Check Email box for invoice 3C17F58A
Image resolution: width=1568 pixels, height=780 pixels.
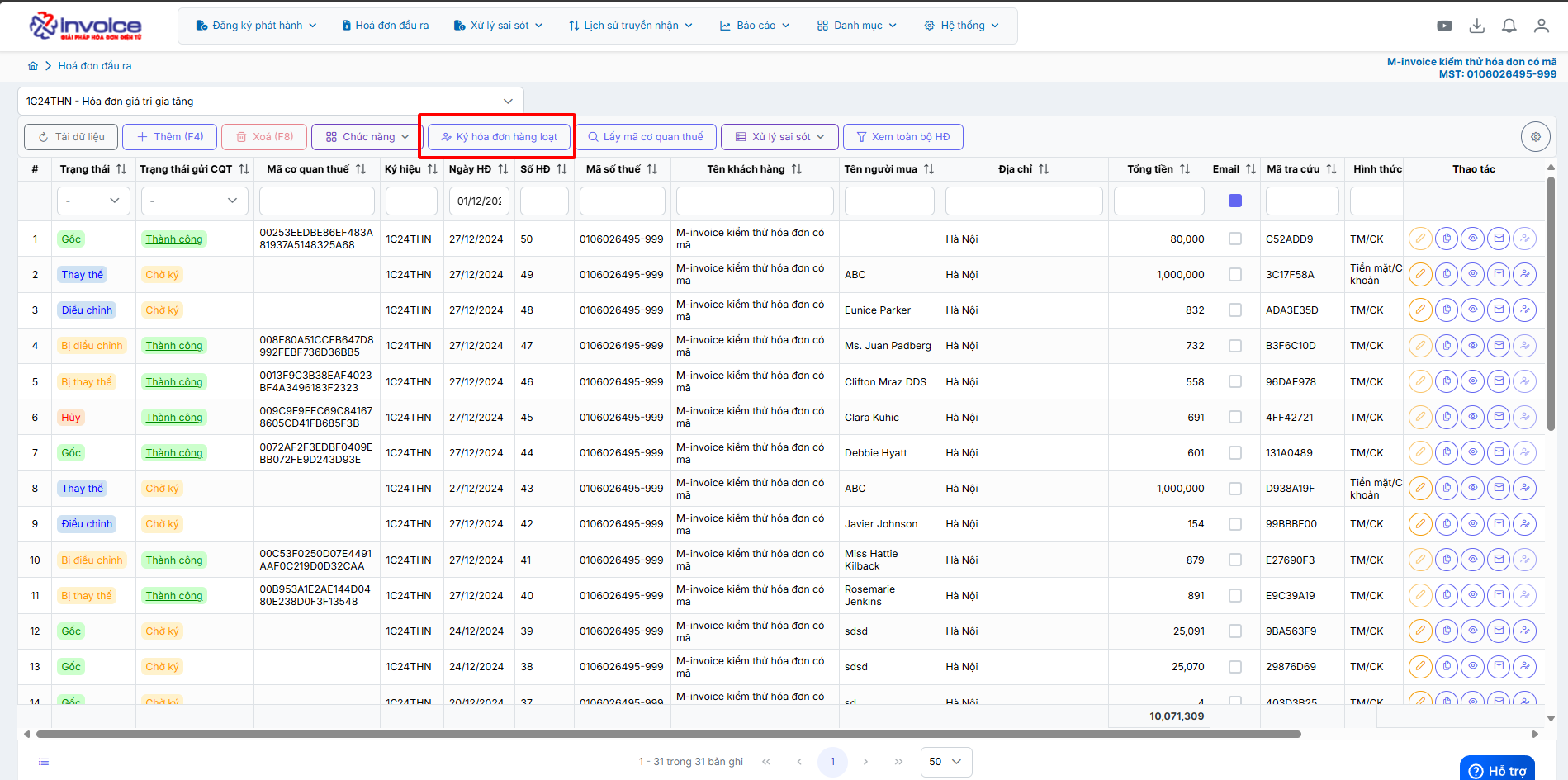[x=1235, y=274]
